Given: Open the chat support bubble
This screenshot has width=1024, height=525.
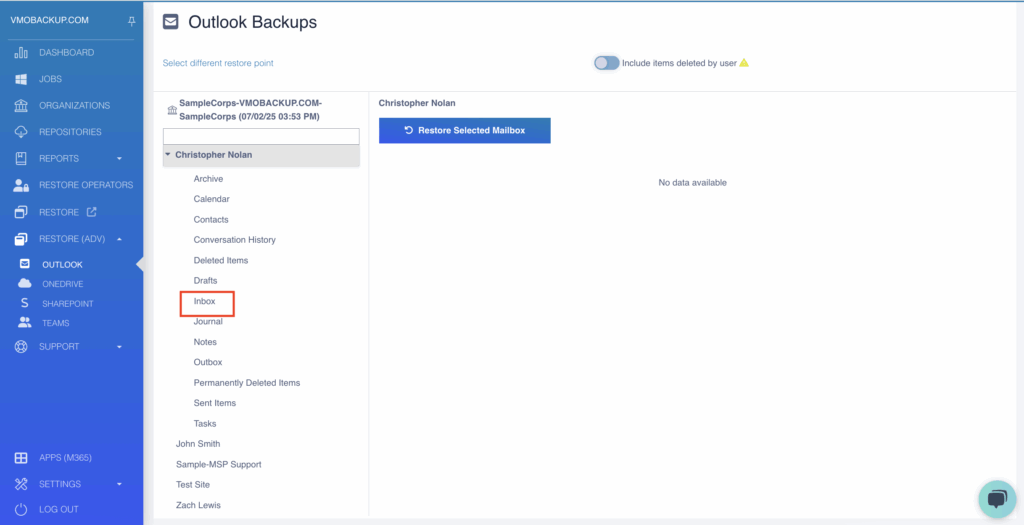Looking at the screenshot, I should (997, 500).
